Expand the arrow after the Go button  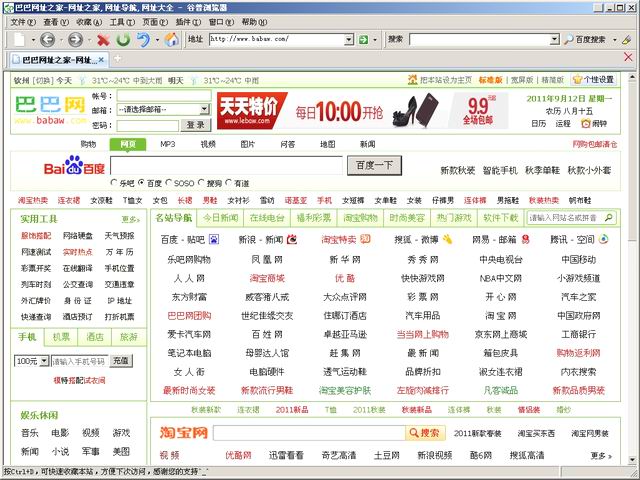pos(375,40)
